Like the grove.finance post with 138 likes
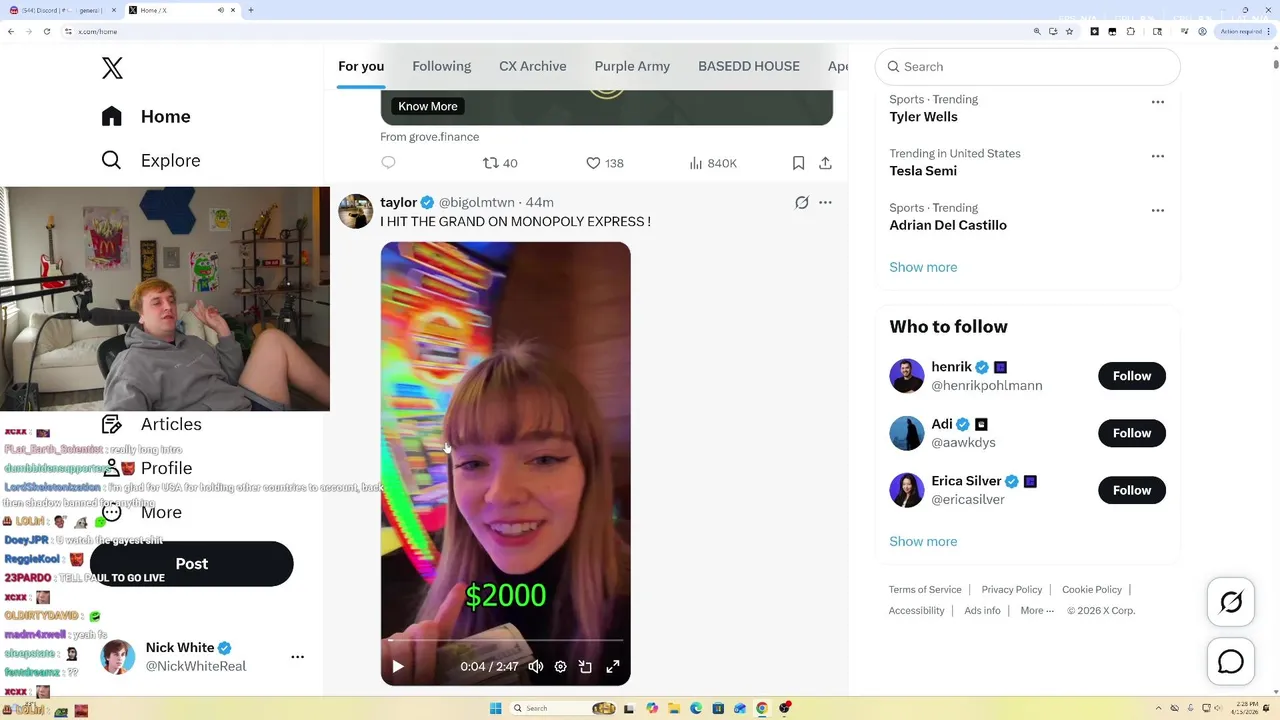The image size is (1280, 720). [x=604, y=163]
